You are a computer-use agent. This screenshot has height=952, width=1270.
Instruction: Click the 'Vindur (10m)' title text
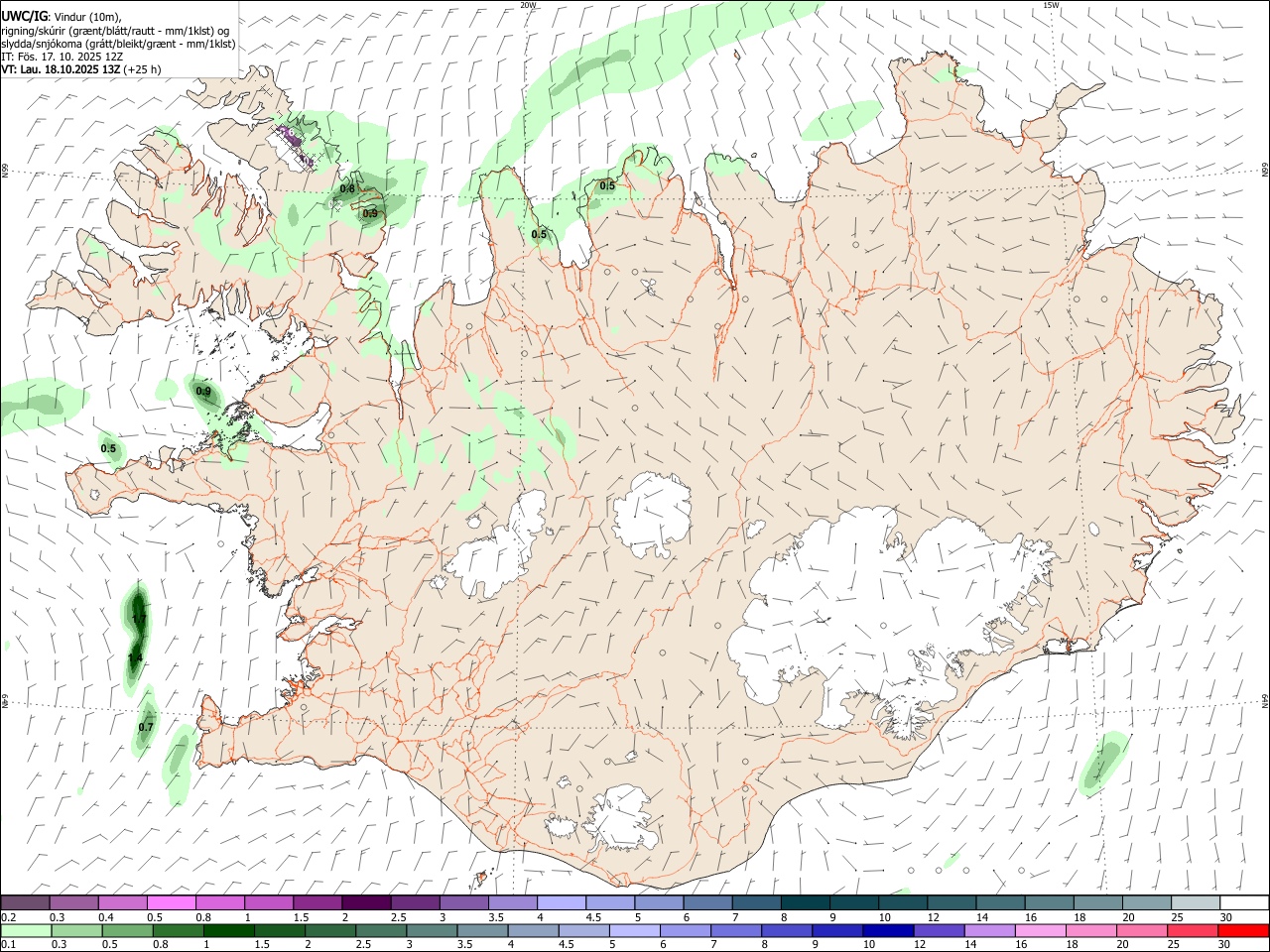[x=86, y=17]
